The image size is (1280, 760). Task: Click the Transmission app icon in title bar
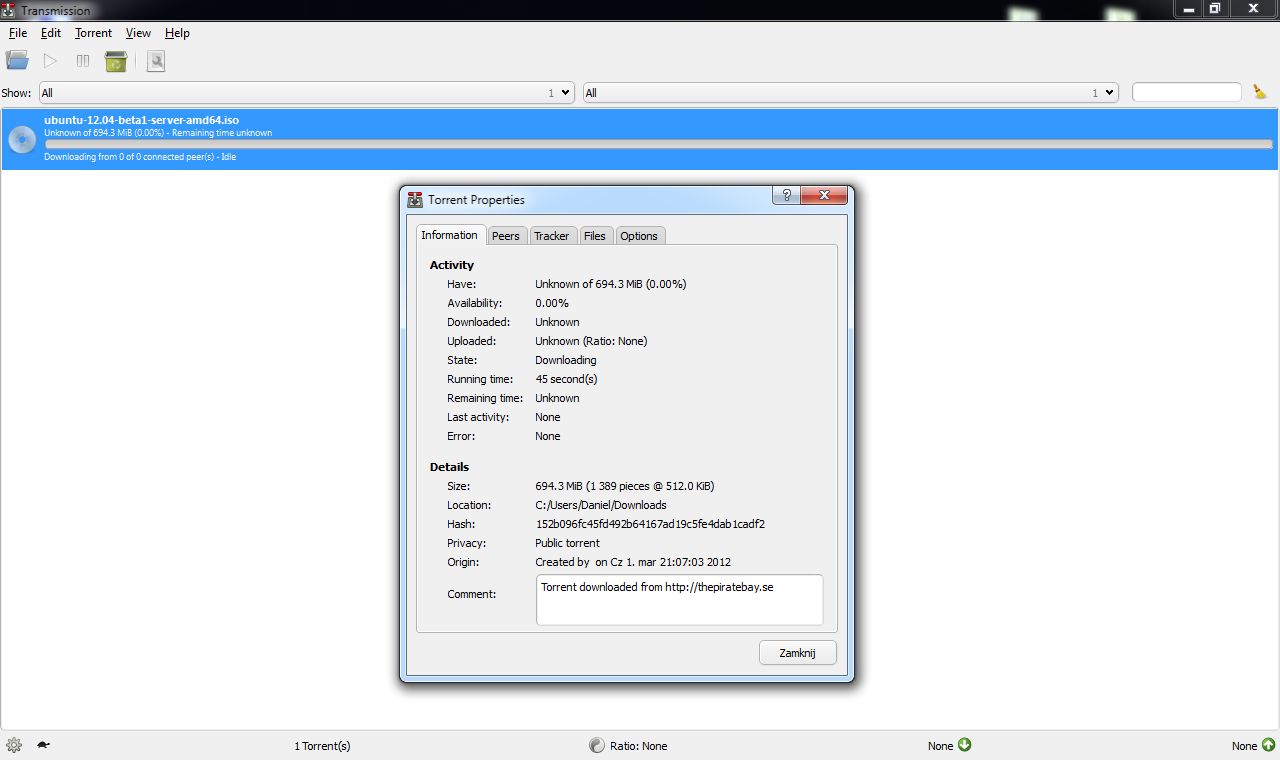(x=10, y=10)
